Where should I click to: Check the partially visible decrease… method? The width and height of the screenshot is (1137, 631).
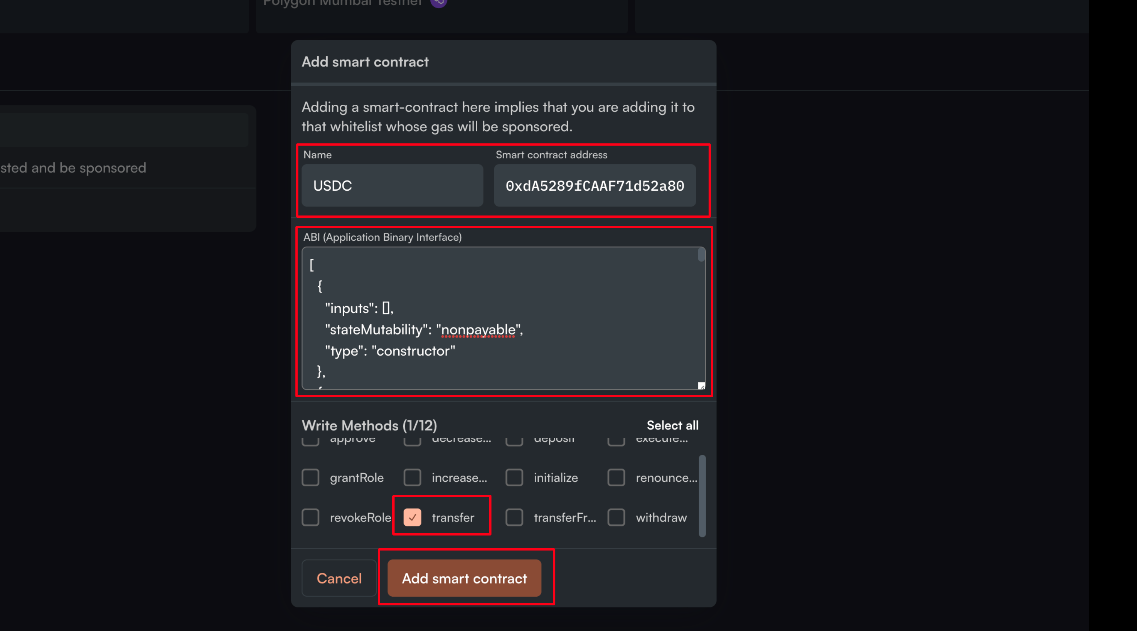[413, 440]
